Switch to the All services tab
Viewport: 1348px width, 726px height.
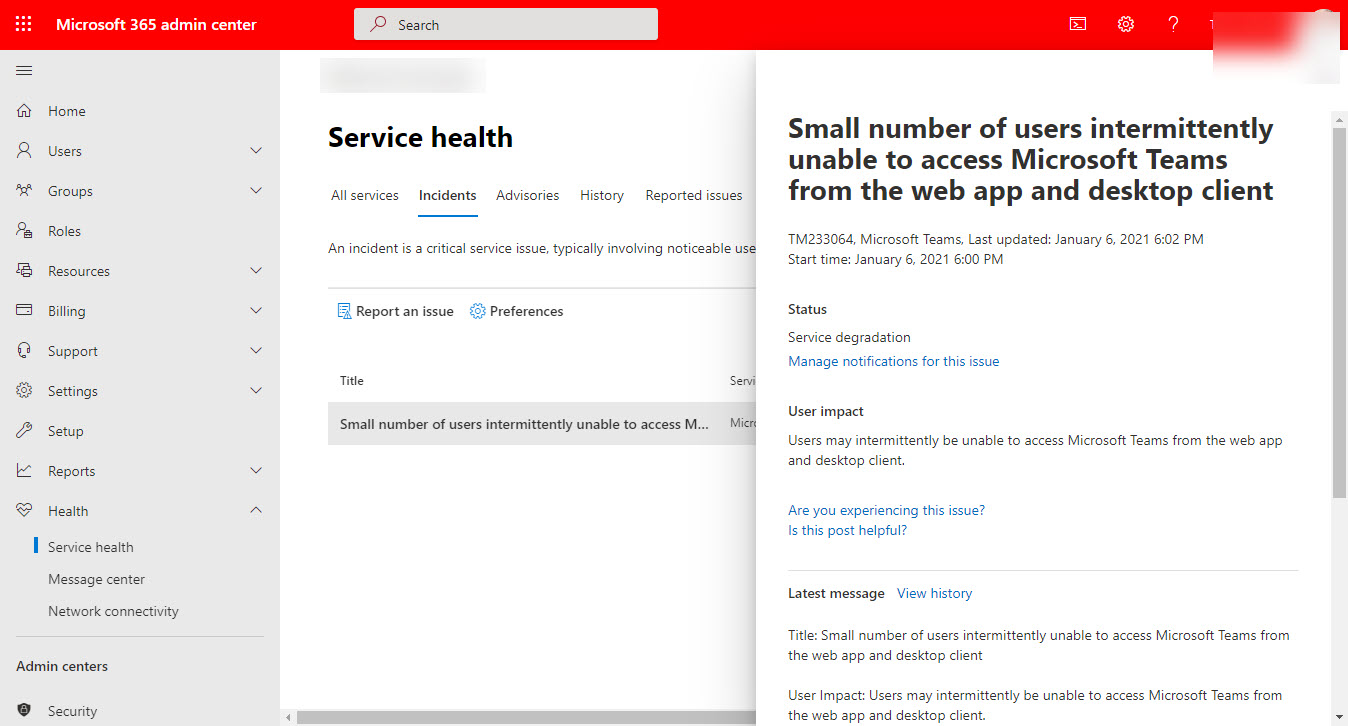[365, 195]
